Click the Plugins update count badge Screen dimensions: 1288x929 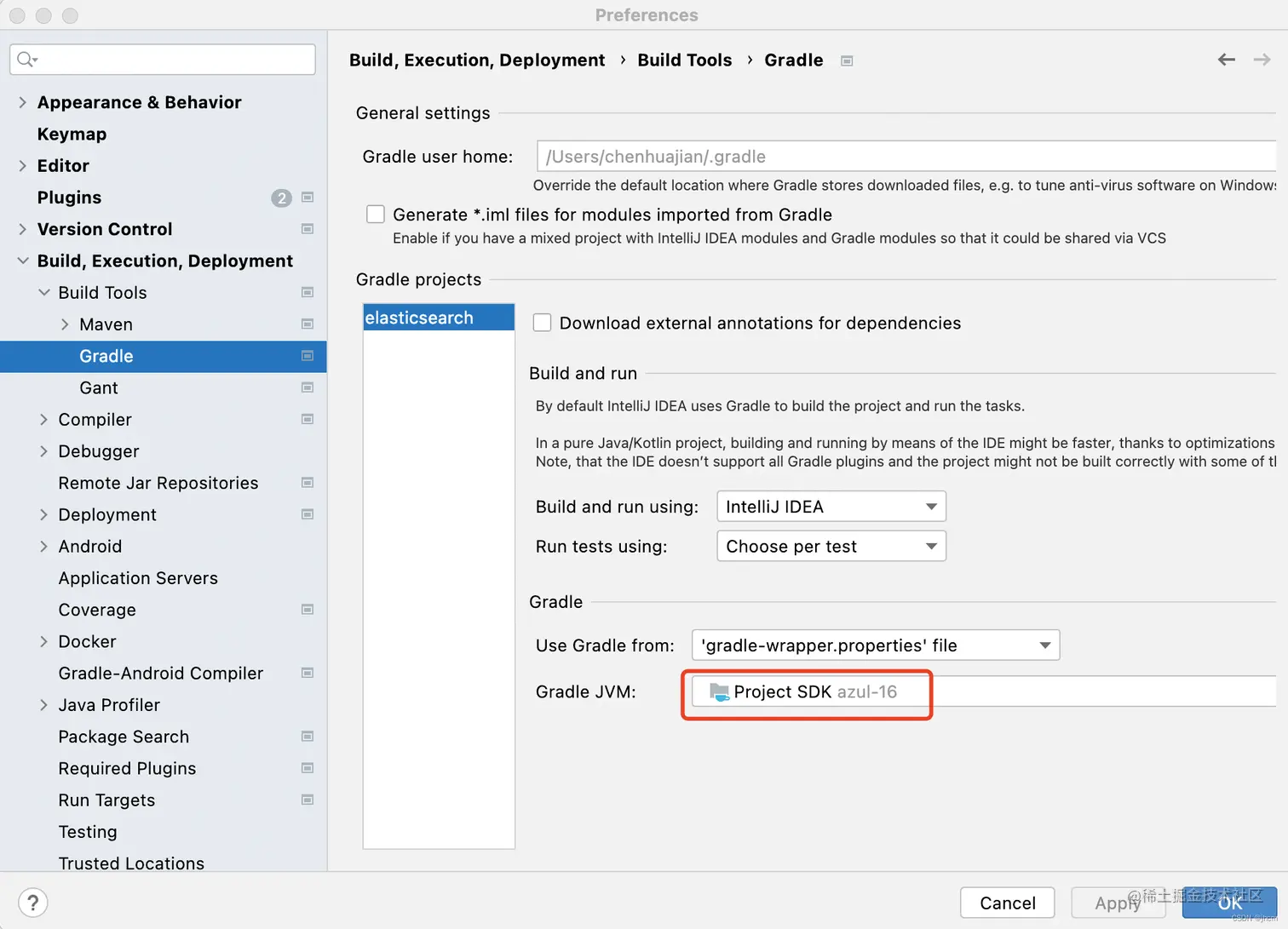point(281,198)
